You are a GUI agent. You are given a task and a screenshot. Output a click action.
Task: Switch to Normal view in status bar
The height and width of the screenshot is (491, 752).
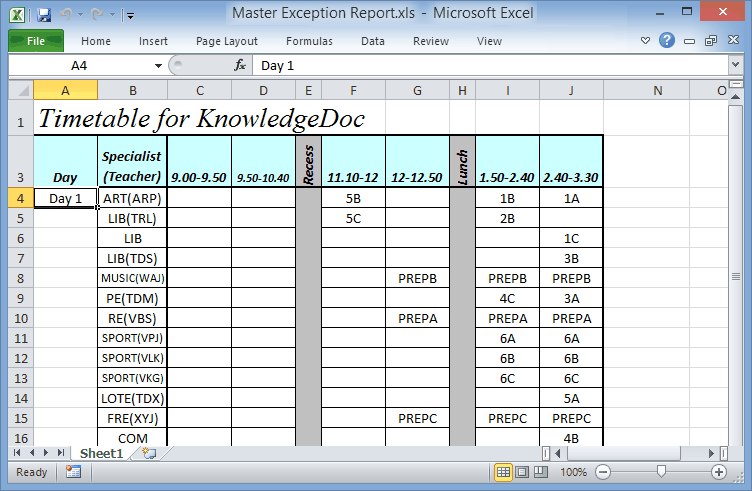point(503,472)
